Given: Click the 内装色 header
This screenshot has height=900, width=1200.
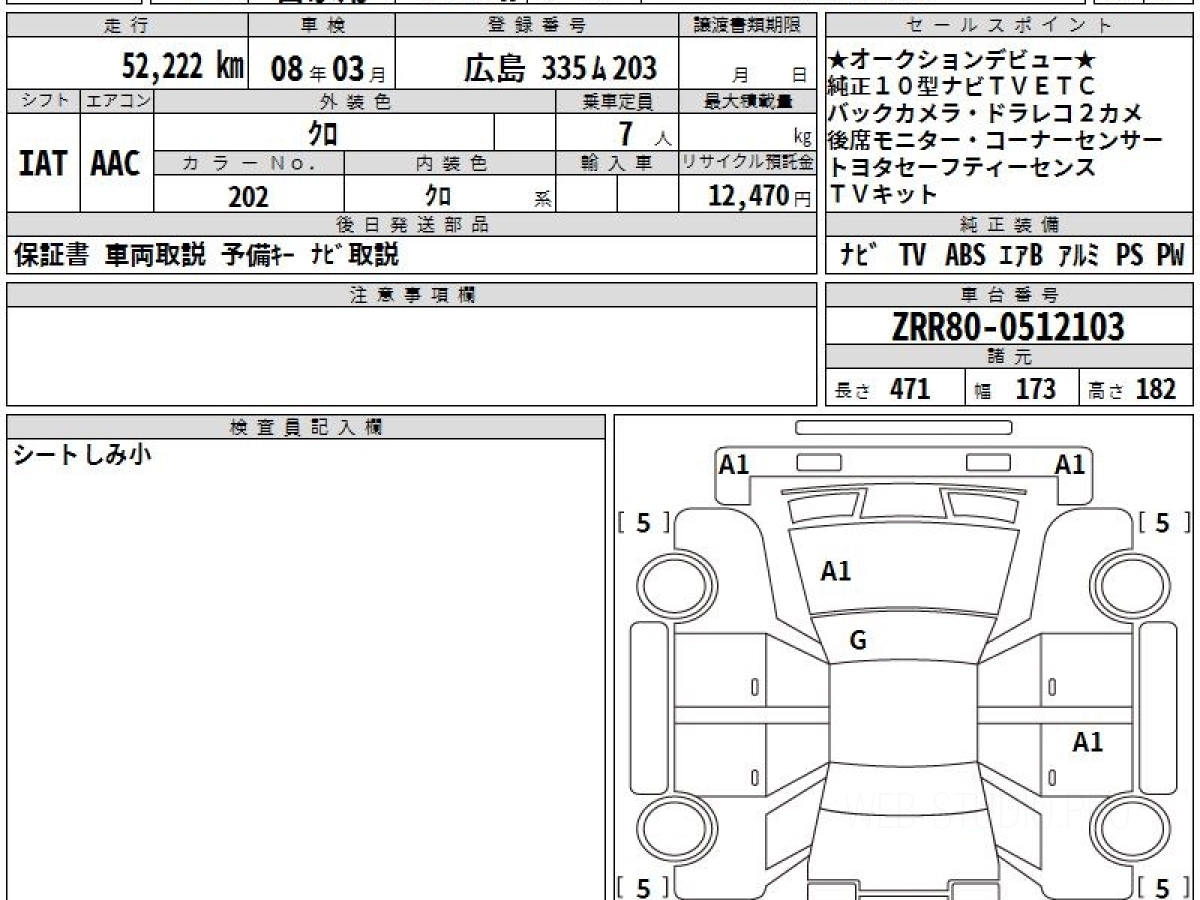Looking at the screenshot, I should click(450, 163).
